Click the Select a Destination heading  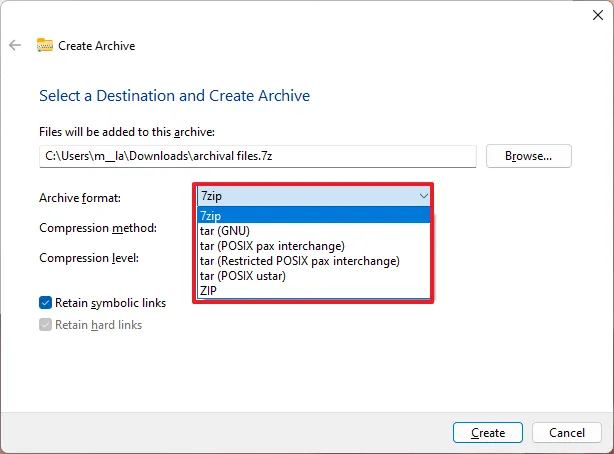pyautogui.click(x=174, y=96)
